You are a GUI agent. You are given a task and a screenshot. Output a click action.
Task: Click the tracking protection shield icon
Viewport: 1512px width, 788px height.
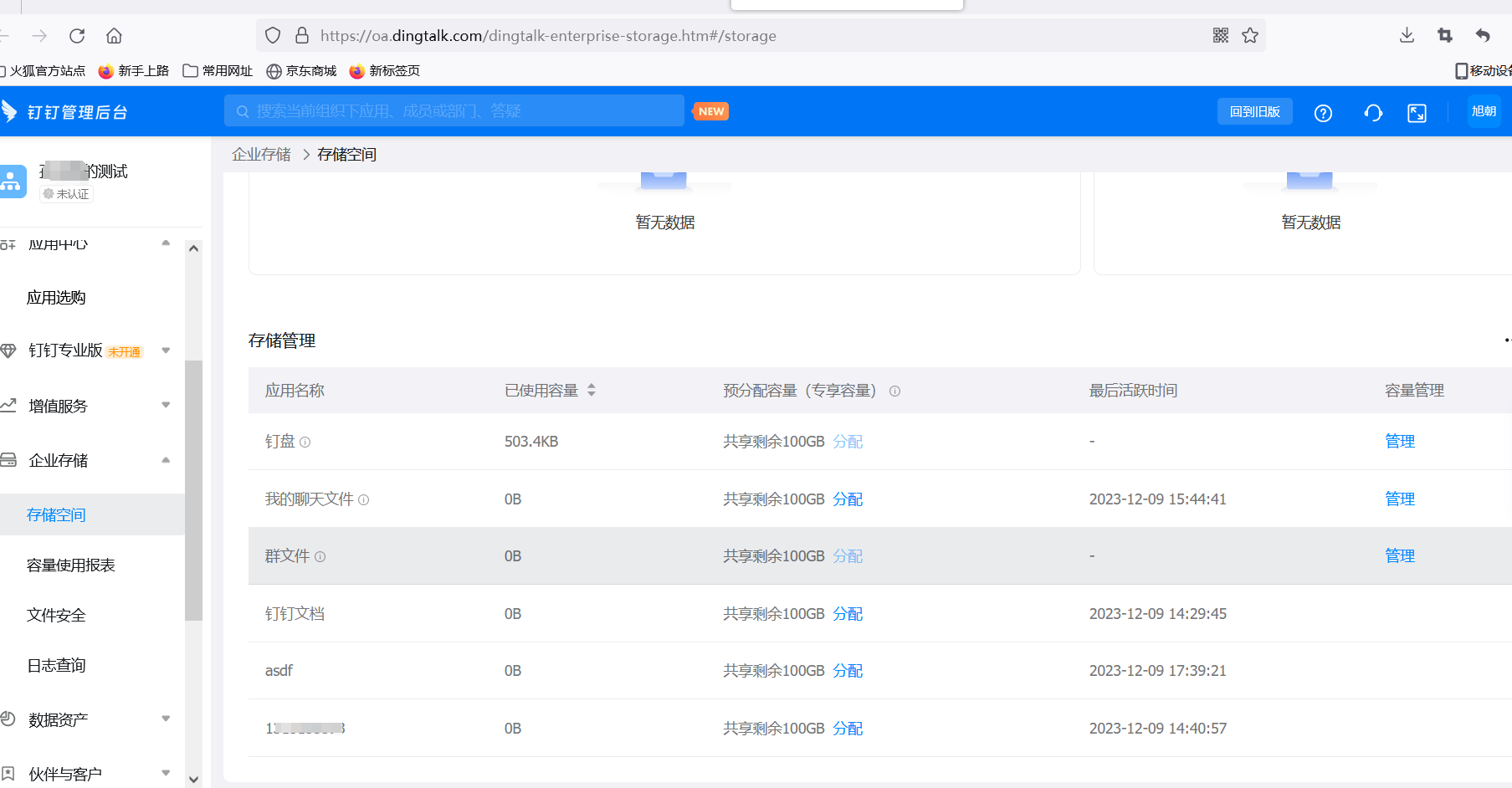(x=273, y=35)
